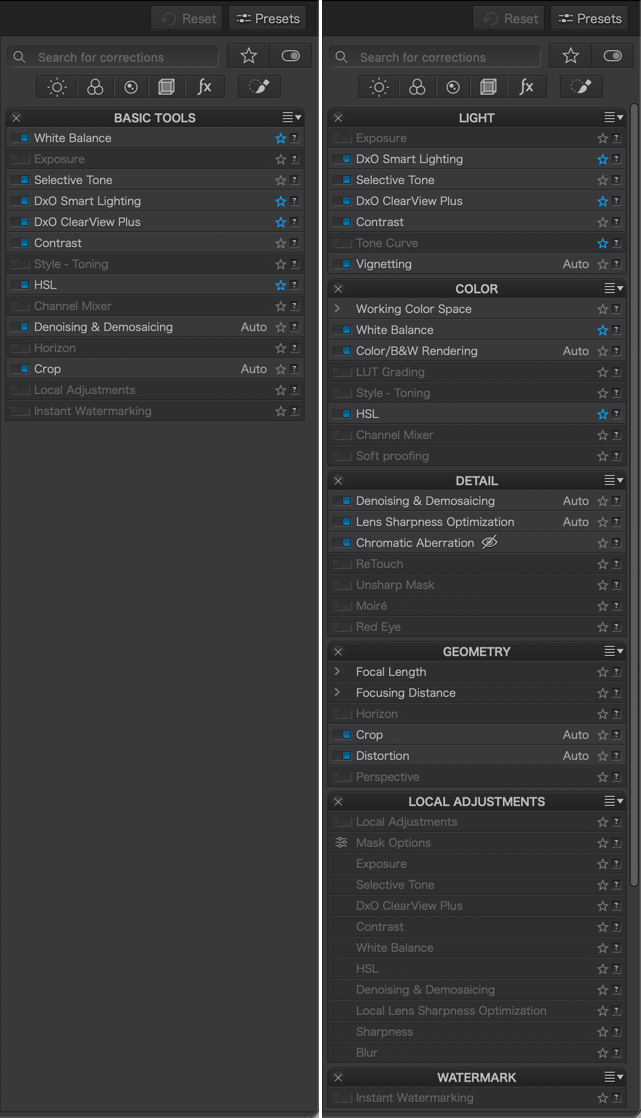Image resolution: width=641 pixels, height=1118 pixels.
Task: Open Light palette menu
Action: coord(614,118)
